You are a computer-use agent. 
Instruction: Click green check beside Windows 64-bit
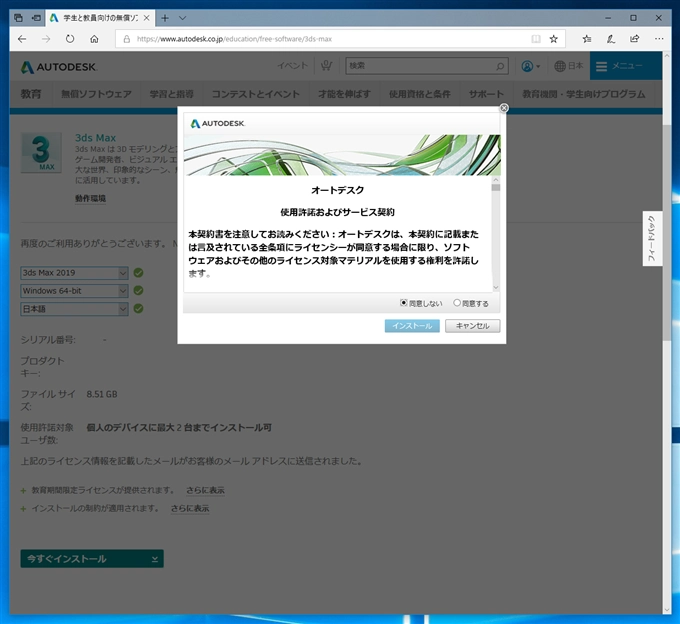[x=138, y=291]
